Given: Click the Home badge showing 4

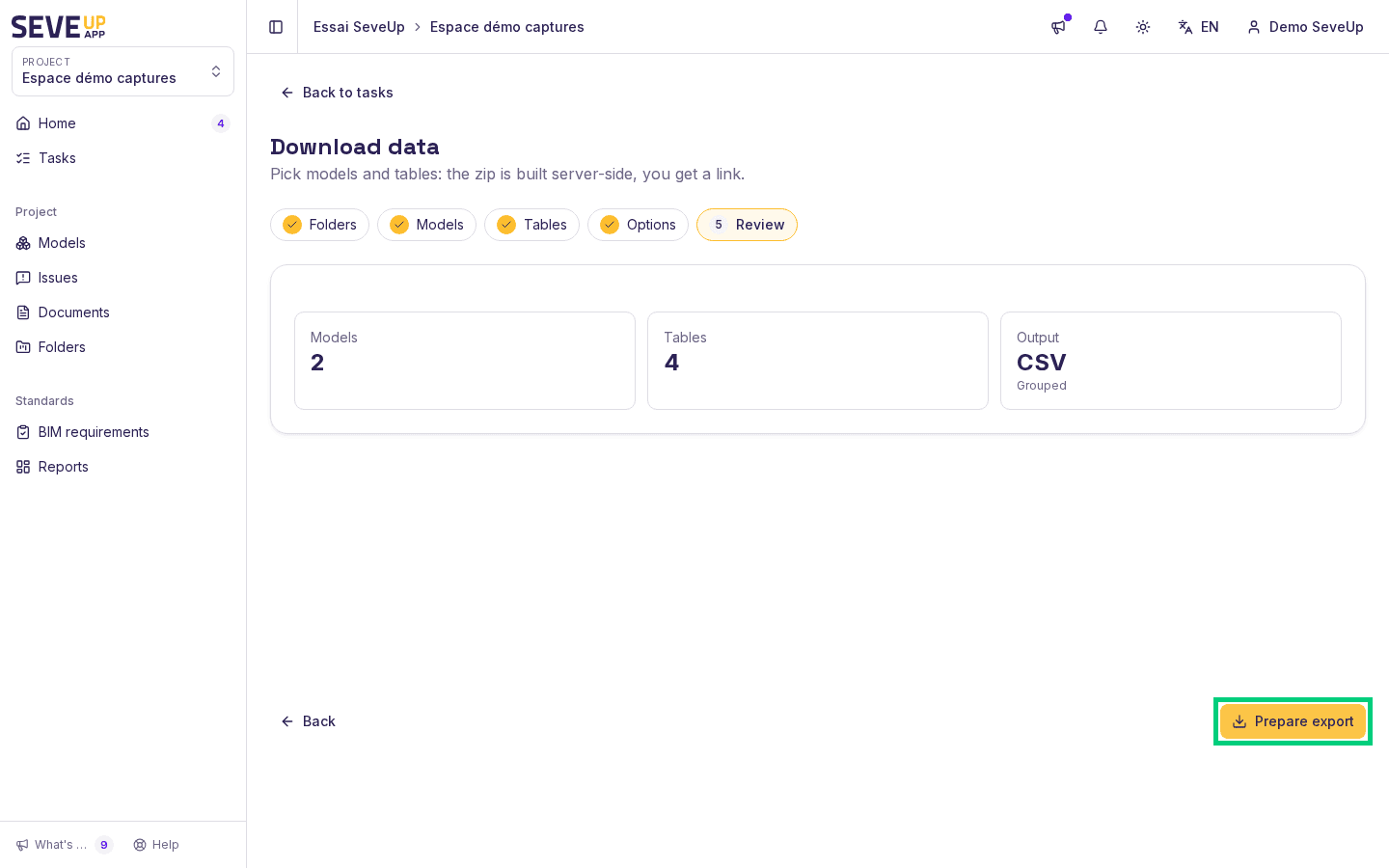Looking at the screenshot, I should click(x=221, y=123).
